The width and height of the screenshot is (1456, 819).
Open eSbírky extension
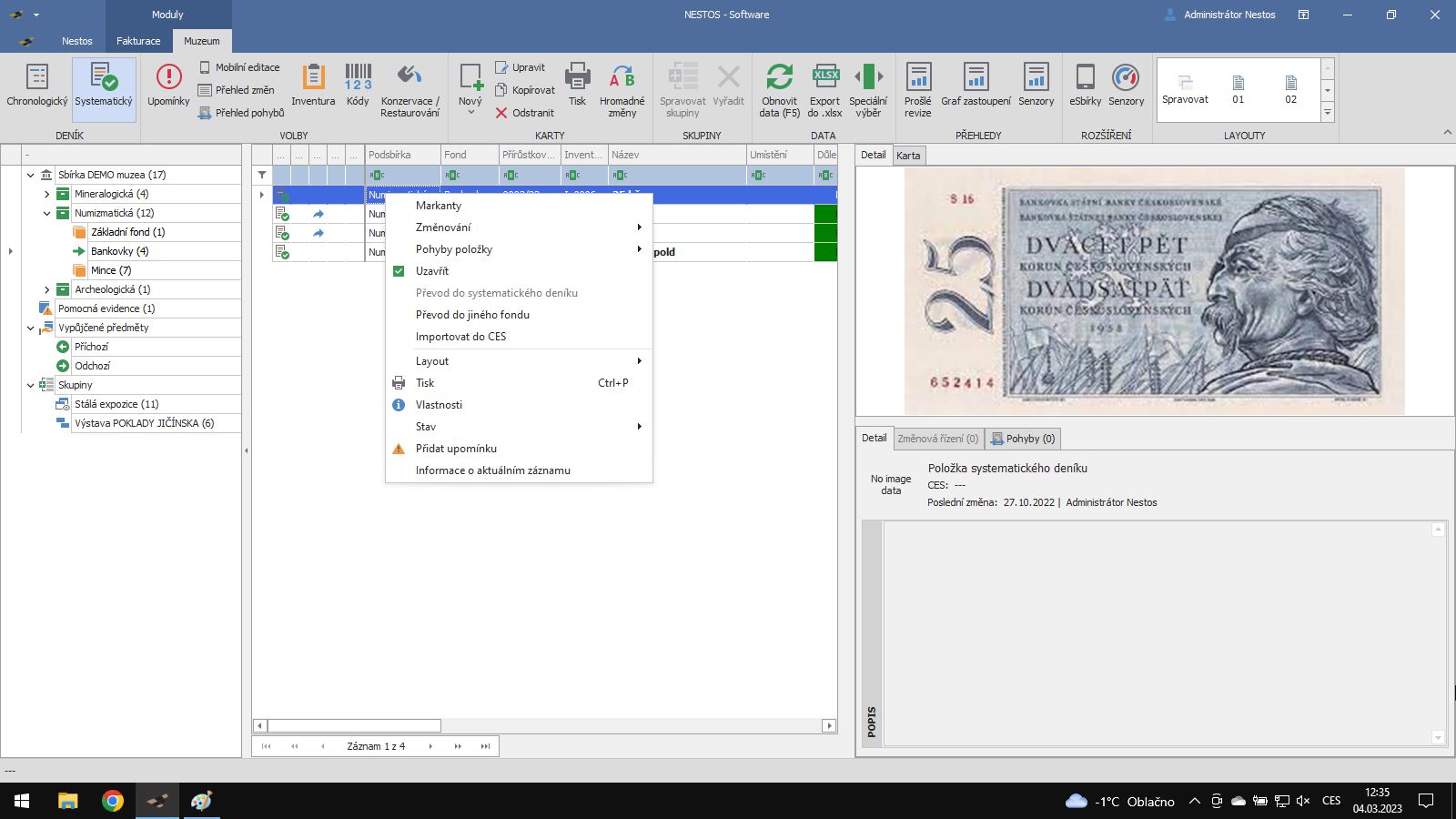pos(1085,87)
